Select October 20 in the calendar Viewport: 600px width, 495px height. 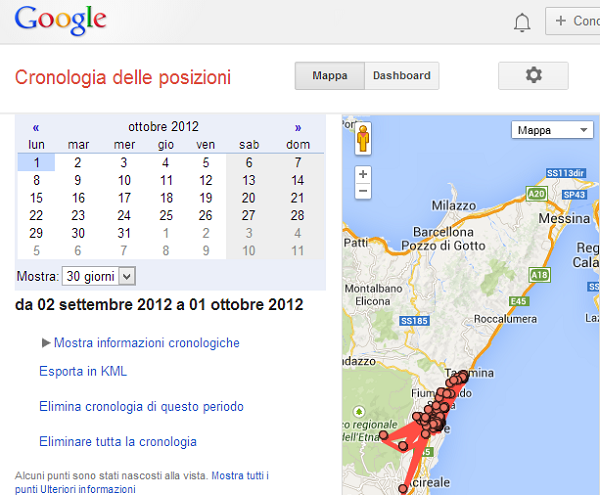[x=249, y=198]
